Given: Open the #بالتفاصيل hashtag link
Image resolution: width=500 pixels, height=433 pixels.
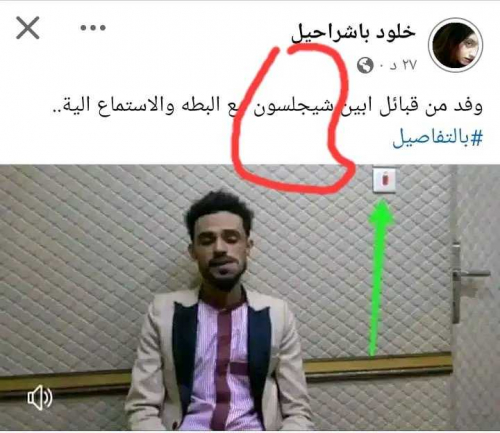Looking at the screenshot, I should (x=437, y=138).
